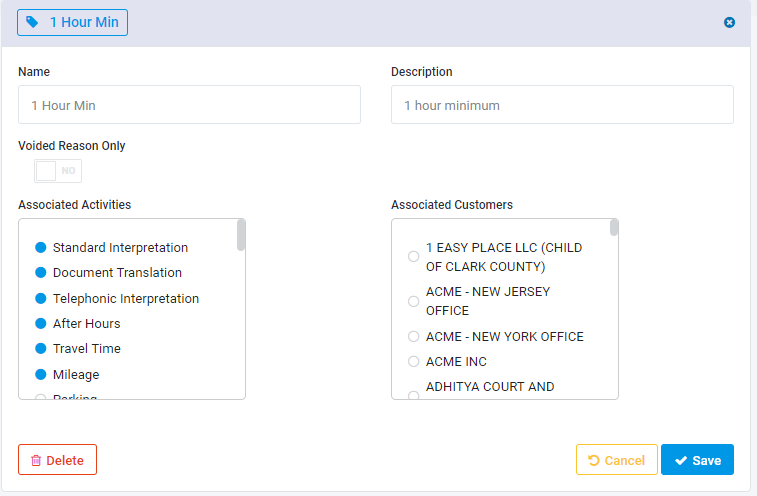Select ACME - NEW JERSEY OFFICE customer
757x496 pixels.
413,301
